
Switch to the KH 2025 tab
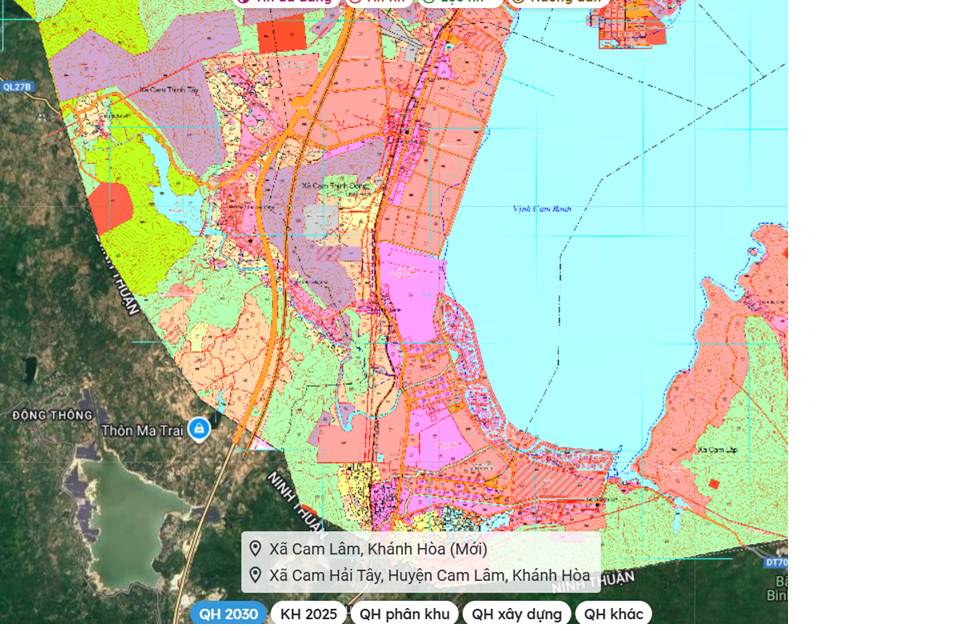tap(308, 613)
